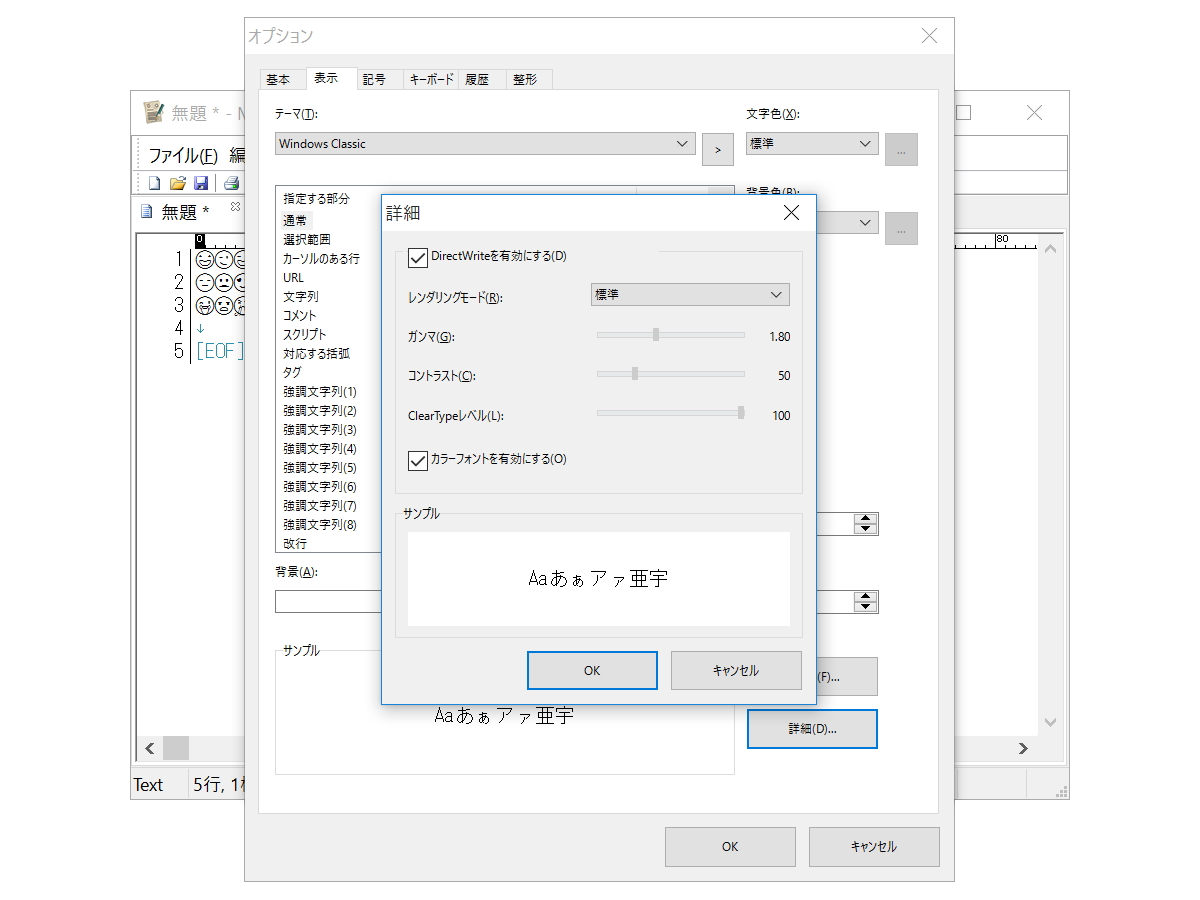Click the color picker button beside the 文字色 dropdown

[x=900, y=149]
